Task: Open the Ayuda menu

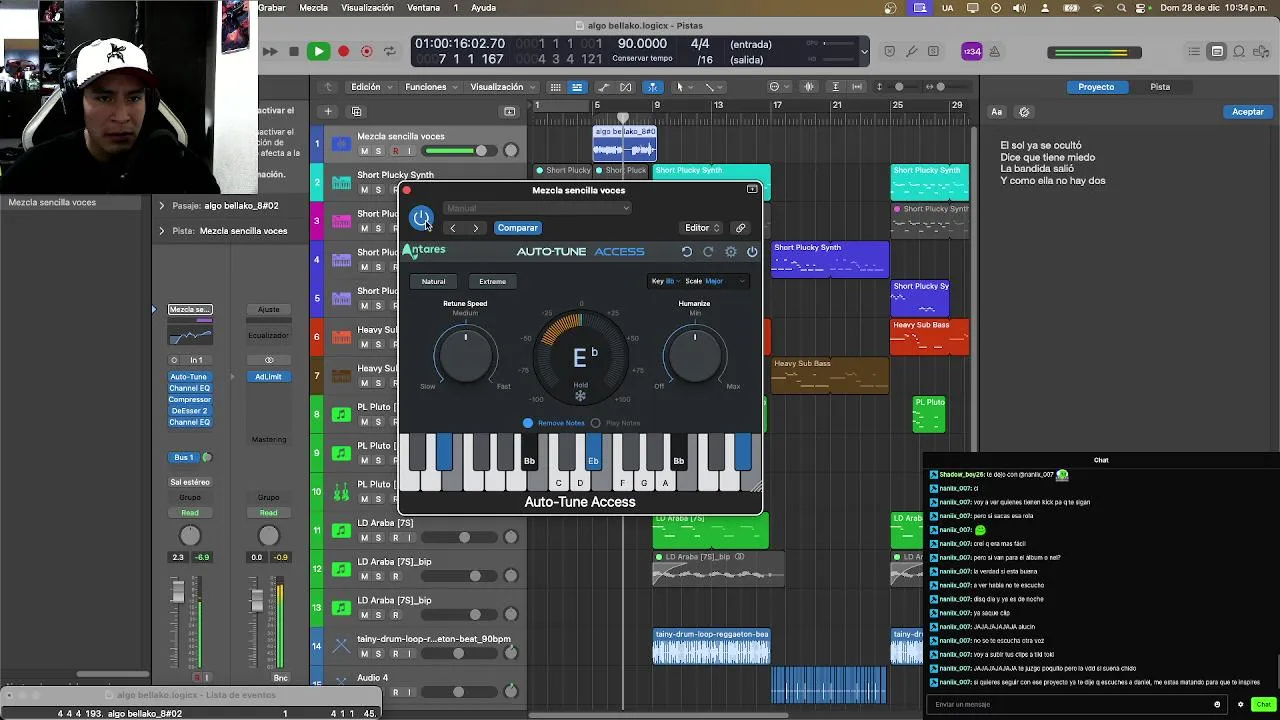Action: click(483, 8)
